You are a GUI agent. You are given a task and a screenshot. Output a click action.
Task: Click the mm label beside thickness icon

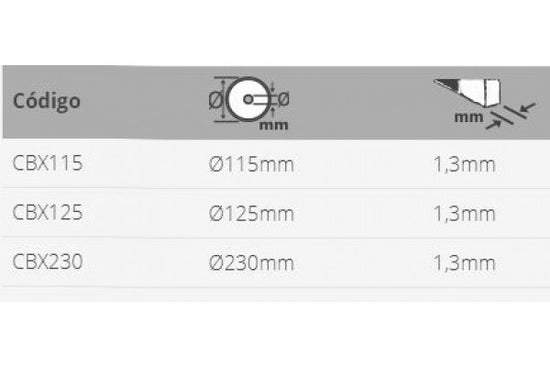coord(469,117)
